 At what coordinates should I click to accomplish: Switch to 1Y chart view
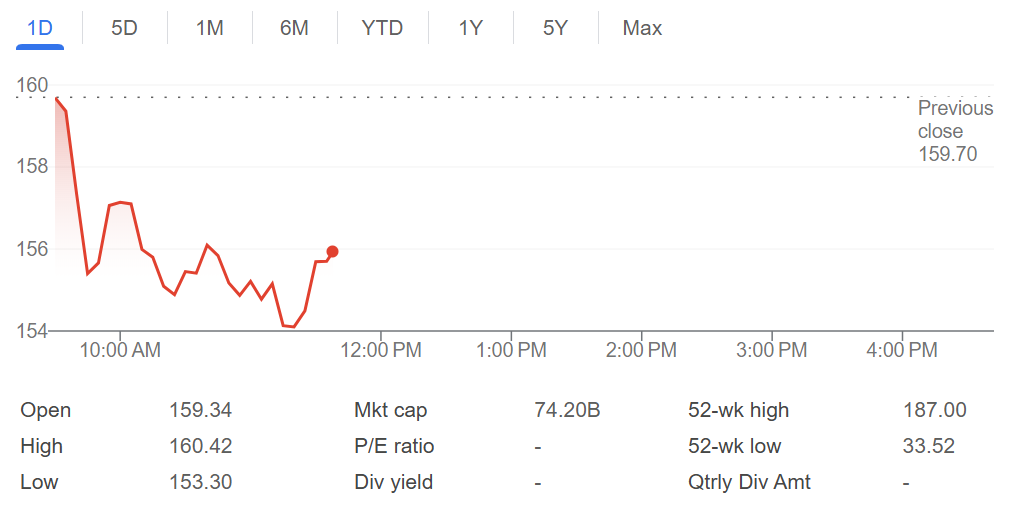coord(470,28)
